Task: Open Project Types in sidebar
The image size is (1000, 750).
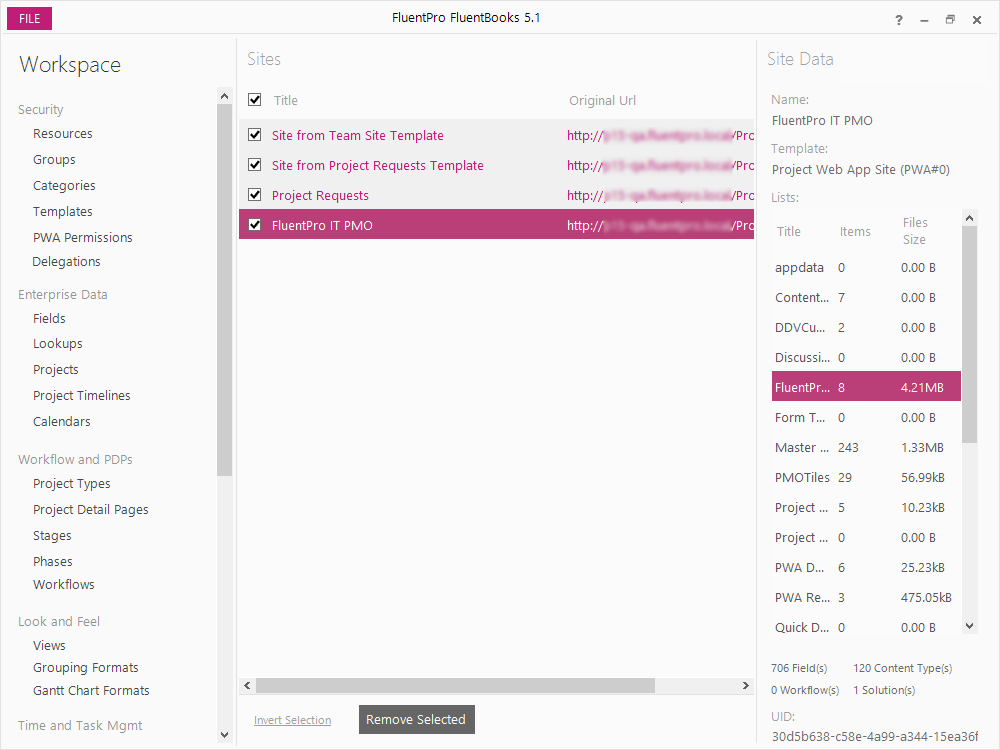Action: (71, 483)
